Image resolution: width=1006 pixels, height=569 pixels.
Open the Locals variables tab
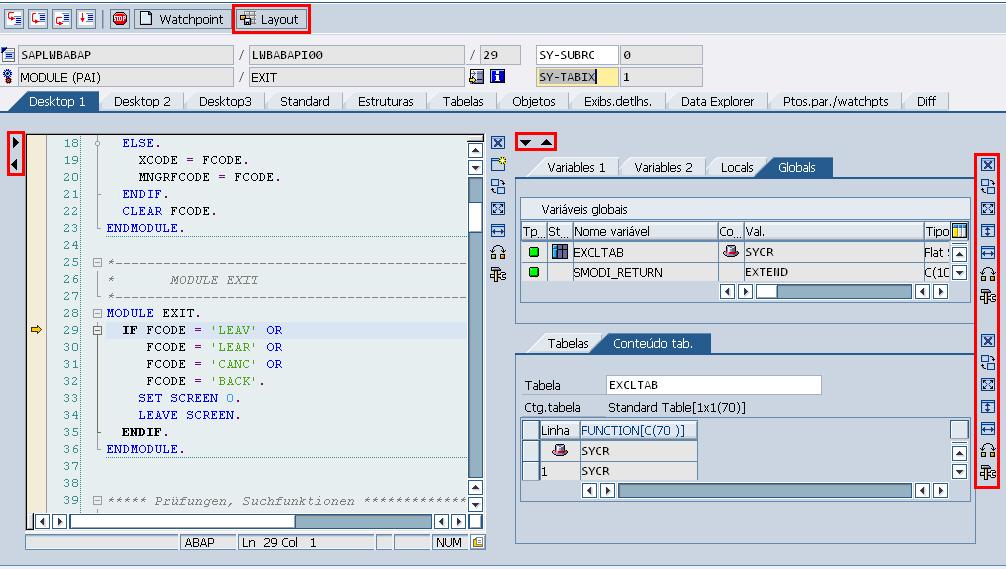coord(737,167)
